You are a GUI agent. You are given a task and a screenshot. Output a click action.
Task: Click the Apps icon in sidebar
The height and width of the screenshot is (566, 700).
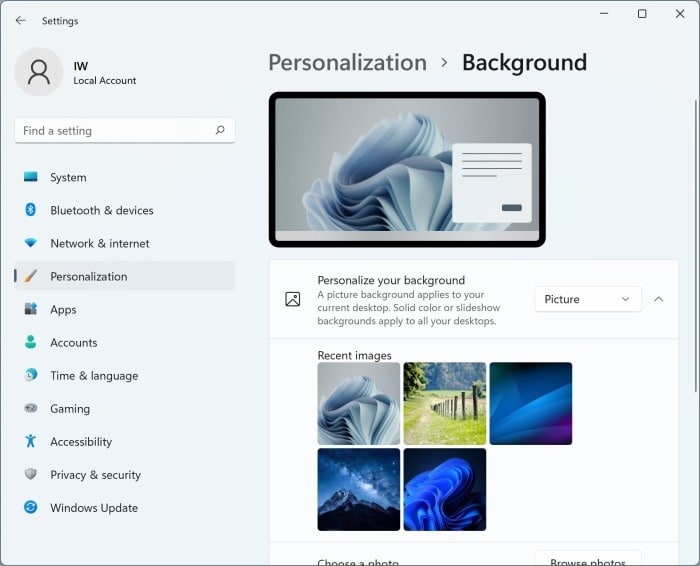[x=30, y=310]
